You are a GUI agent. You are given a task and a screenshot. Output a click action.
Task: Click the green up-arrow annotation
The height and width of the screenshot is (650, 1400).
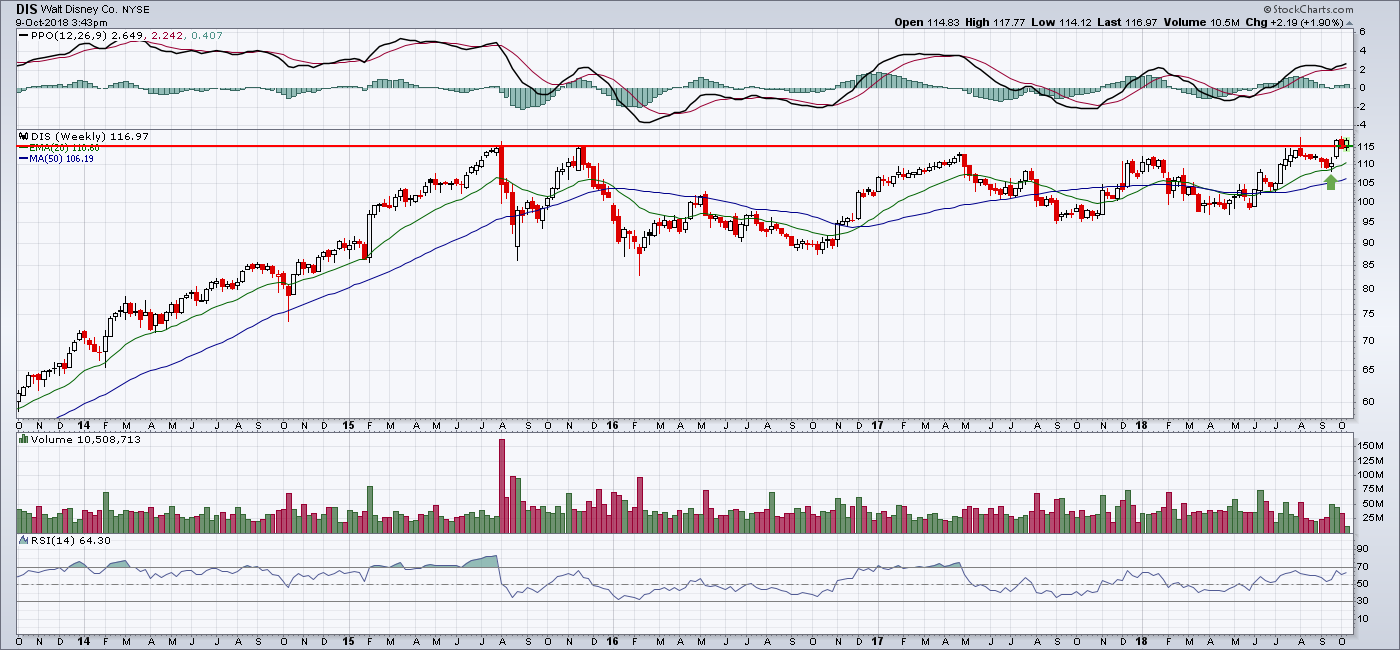click(x=1331, y=181)
